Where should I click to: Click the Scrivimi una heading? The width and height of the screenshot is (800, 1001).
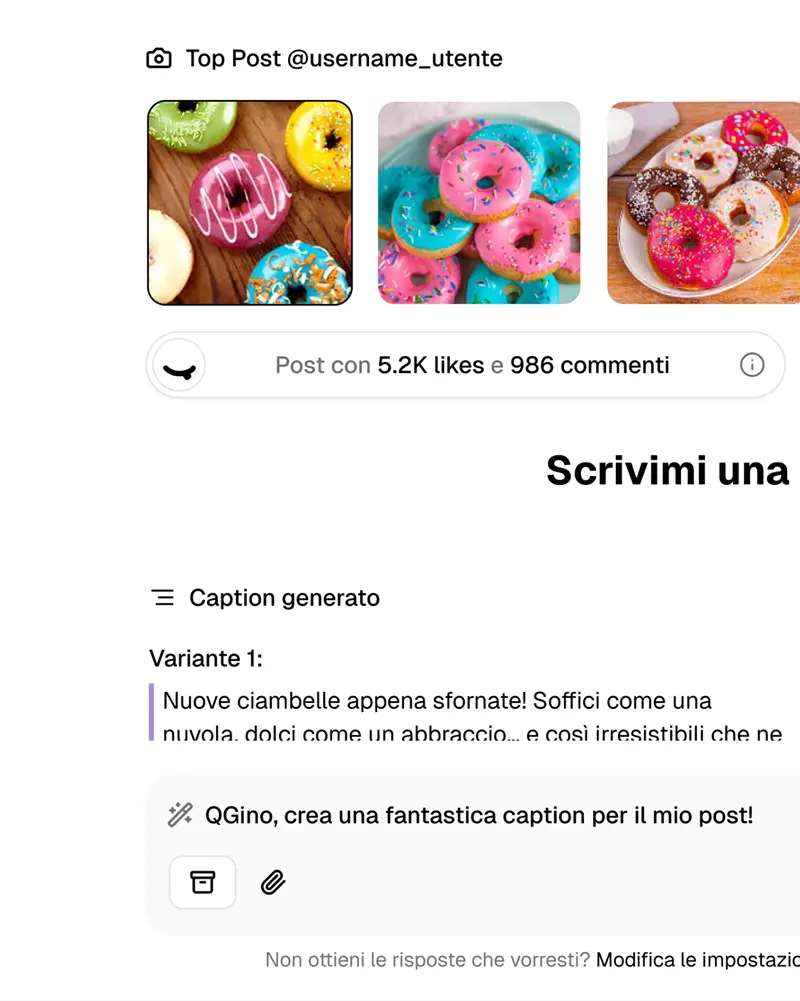[668, 470]
